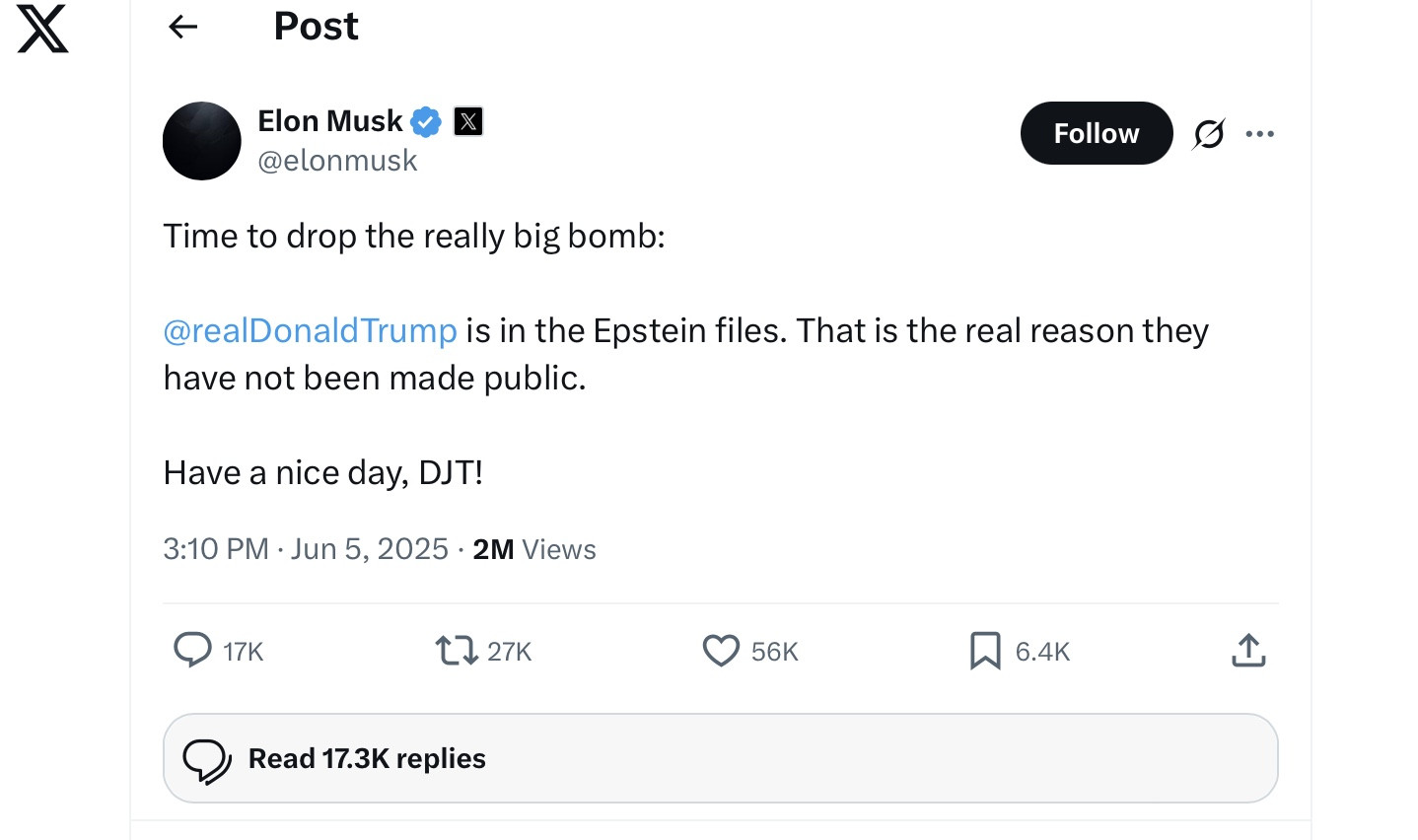Bookmark this post
Image resolution: width=1418 pixels, height=840 pixels.
(x=985, y=651)
